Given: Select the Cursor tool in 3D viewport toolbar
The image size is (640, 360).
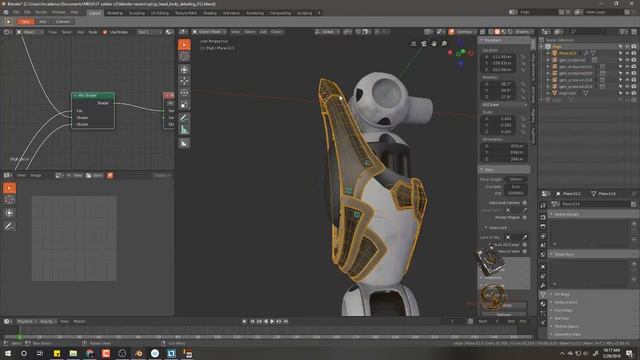Looking at the screenshot, I should (x=184, y=56).
